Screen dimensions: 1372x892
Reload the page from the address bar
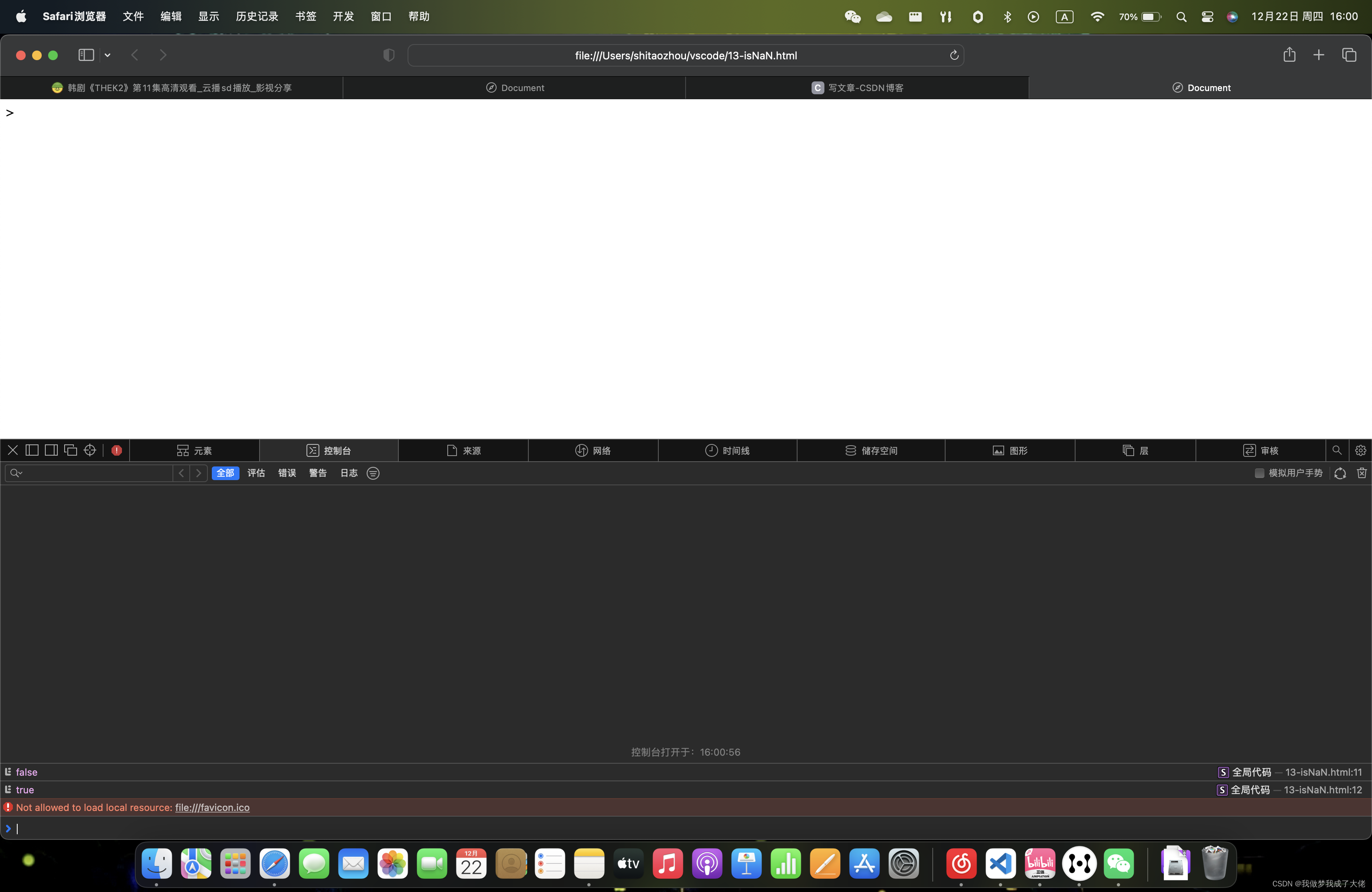954,55
